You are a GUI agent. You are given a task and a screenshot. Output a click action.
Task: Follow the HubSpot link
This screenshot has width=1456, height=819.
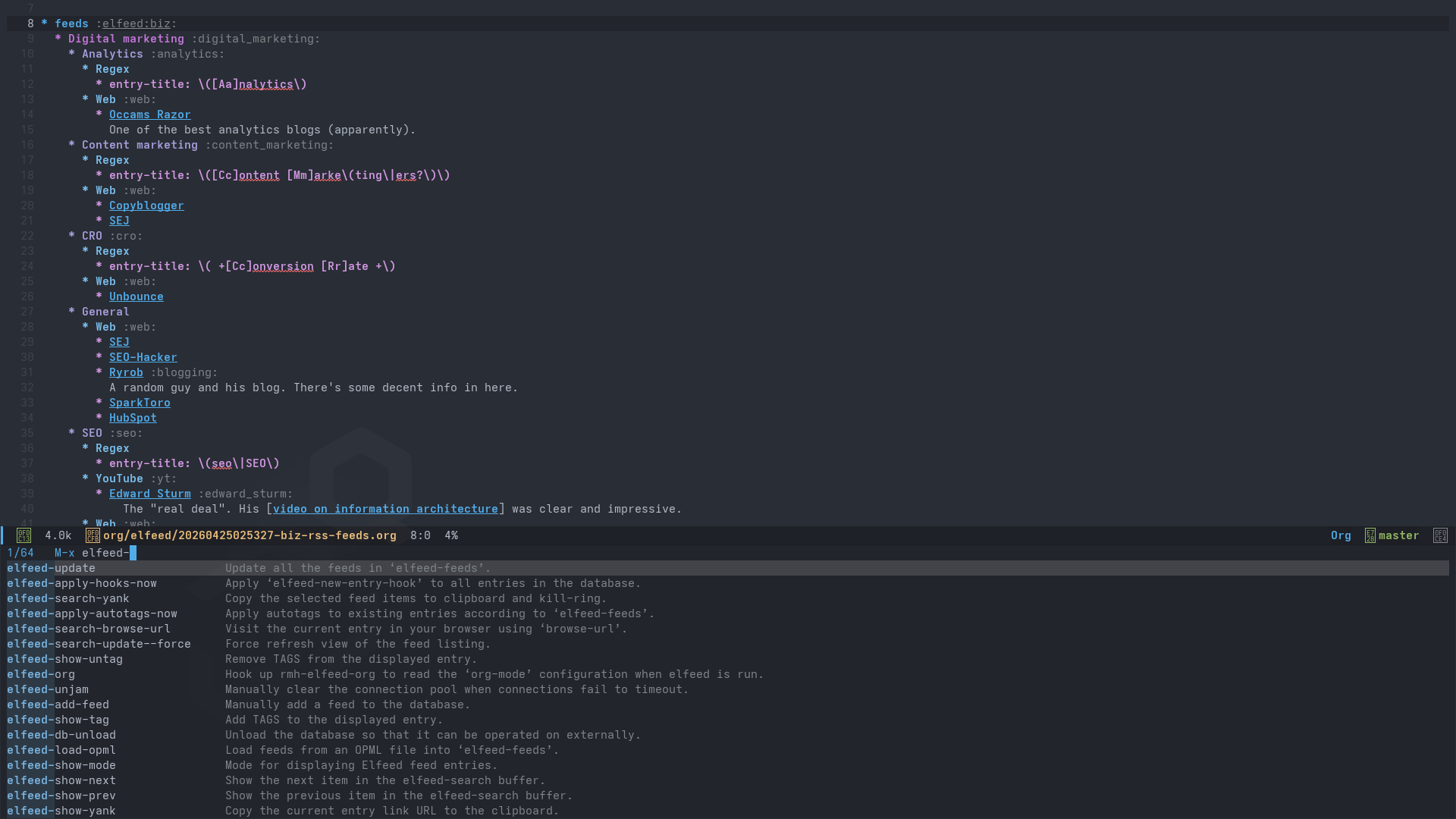click(133, 418)
